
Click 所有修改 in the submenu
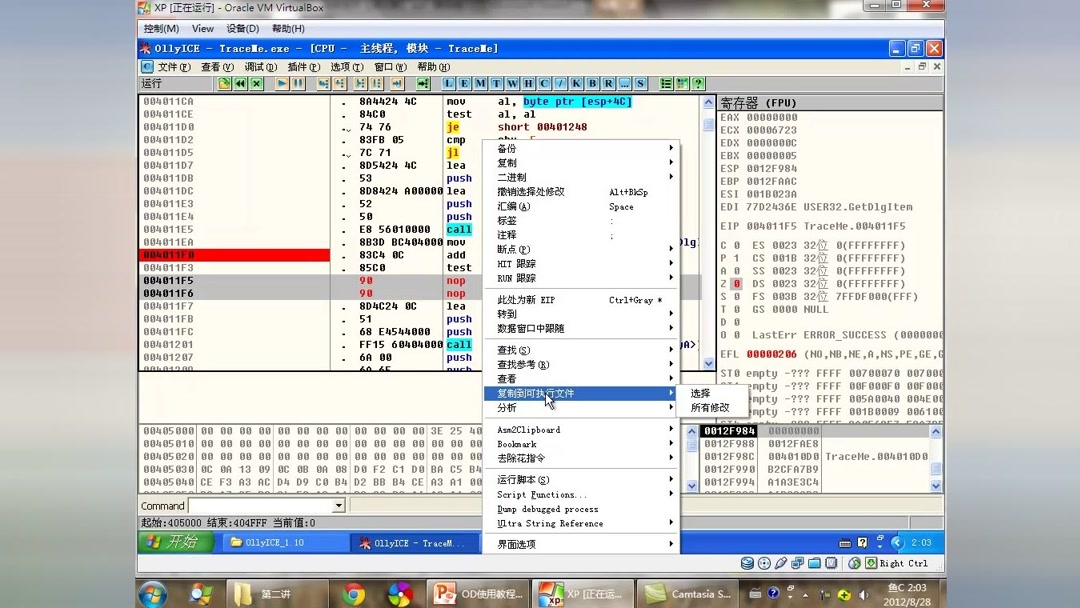coord(710,409)
